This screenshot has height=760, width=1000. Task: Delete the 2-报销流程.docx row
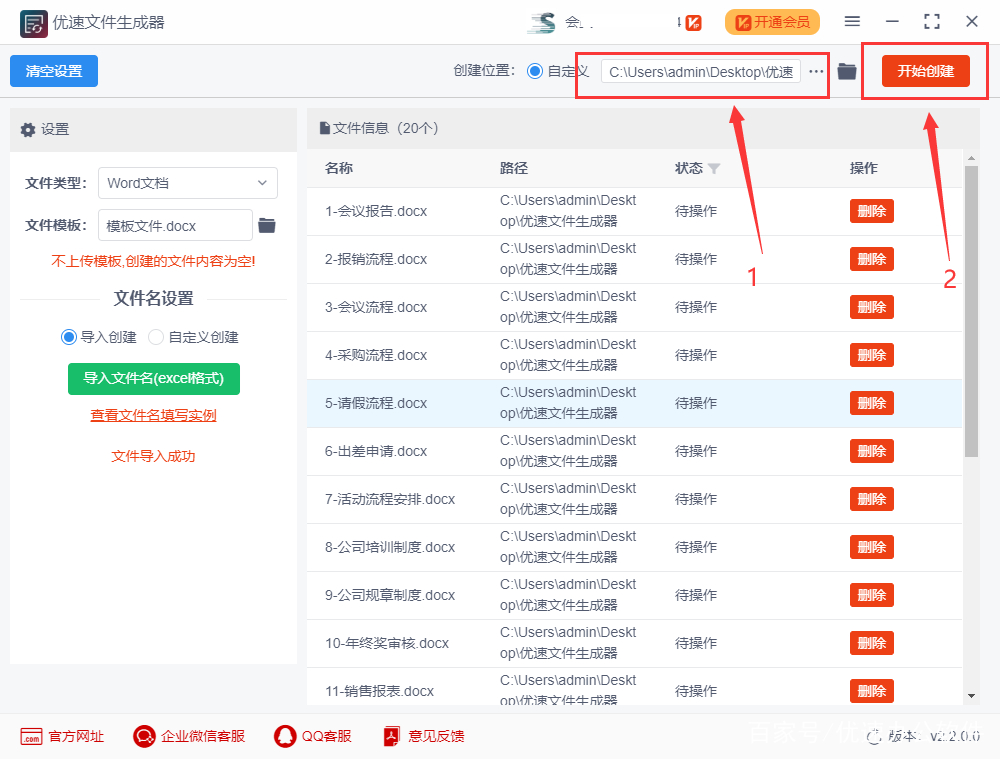872,259
